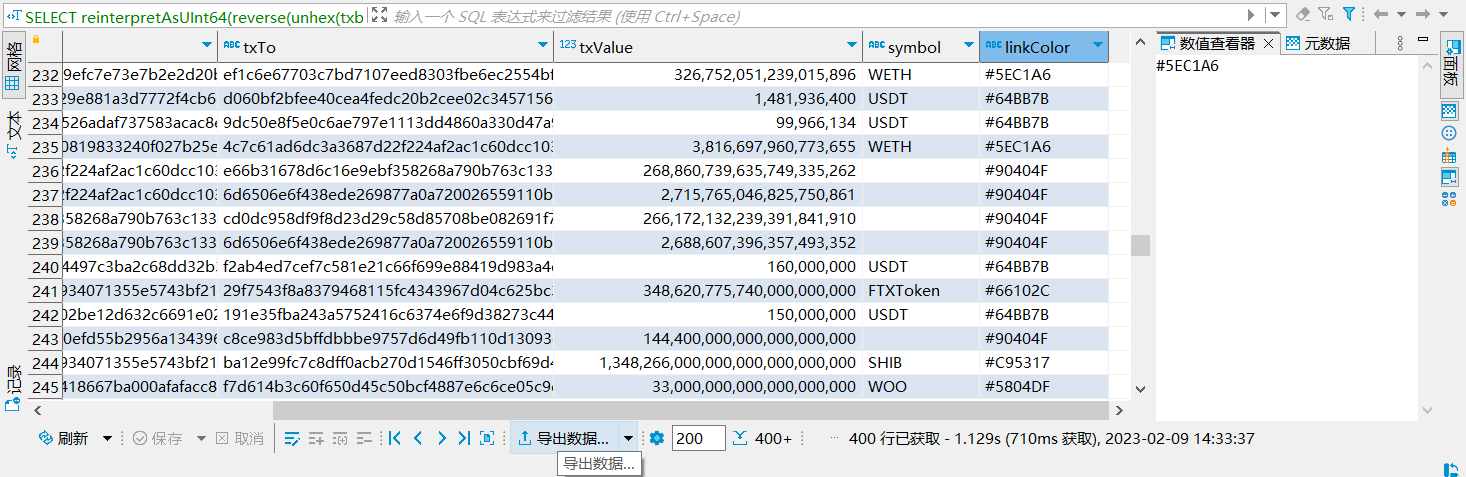Open result set settings gear
The height and width of the screenshot is (477, 1466).
point(657,438)
